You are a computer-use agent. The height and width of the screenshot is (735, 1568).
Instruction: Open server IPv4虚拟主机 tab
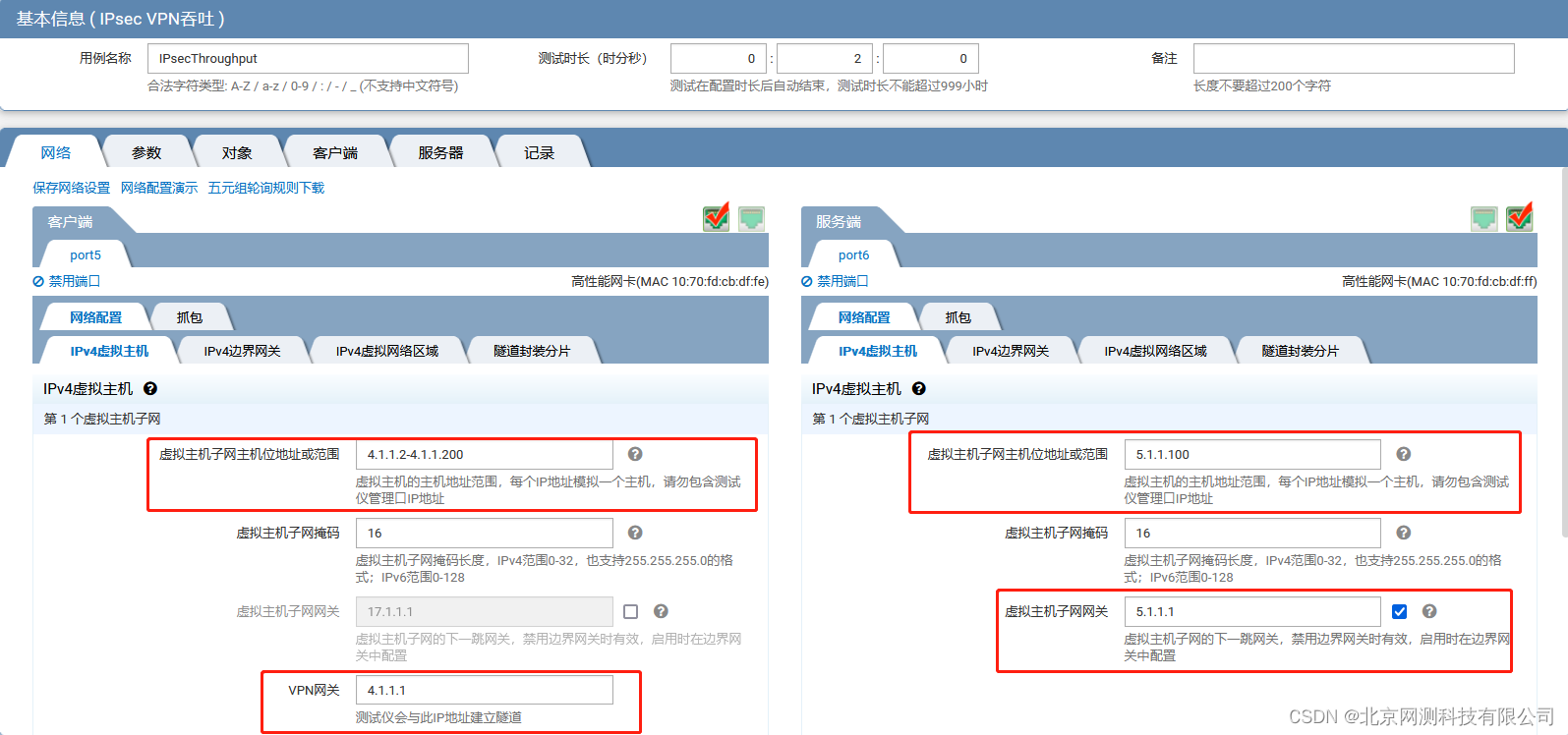pos(878,351)
